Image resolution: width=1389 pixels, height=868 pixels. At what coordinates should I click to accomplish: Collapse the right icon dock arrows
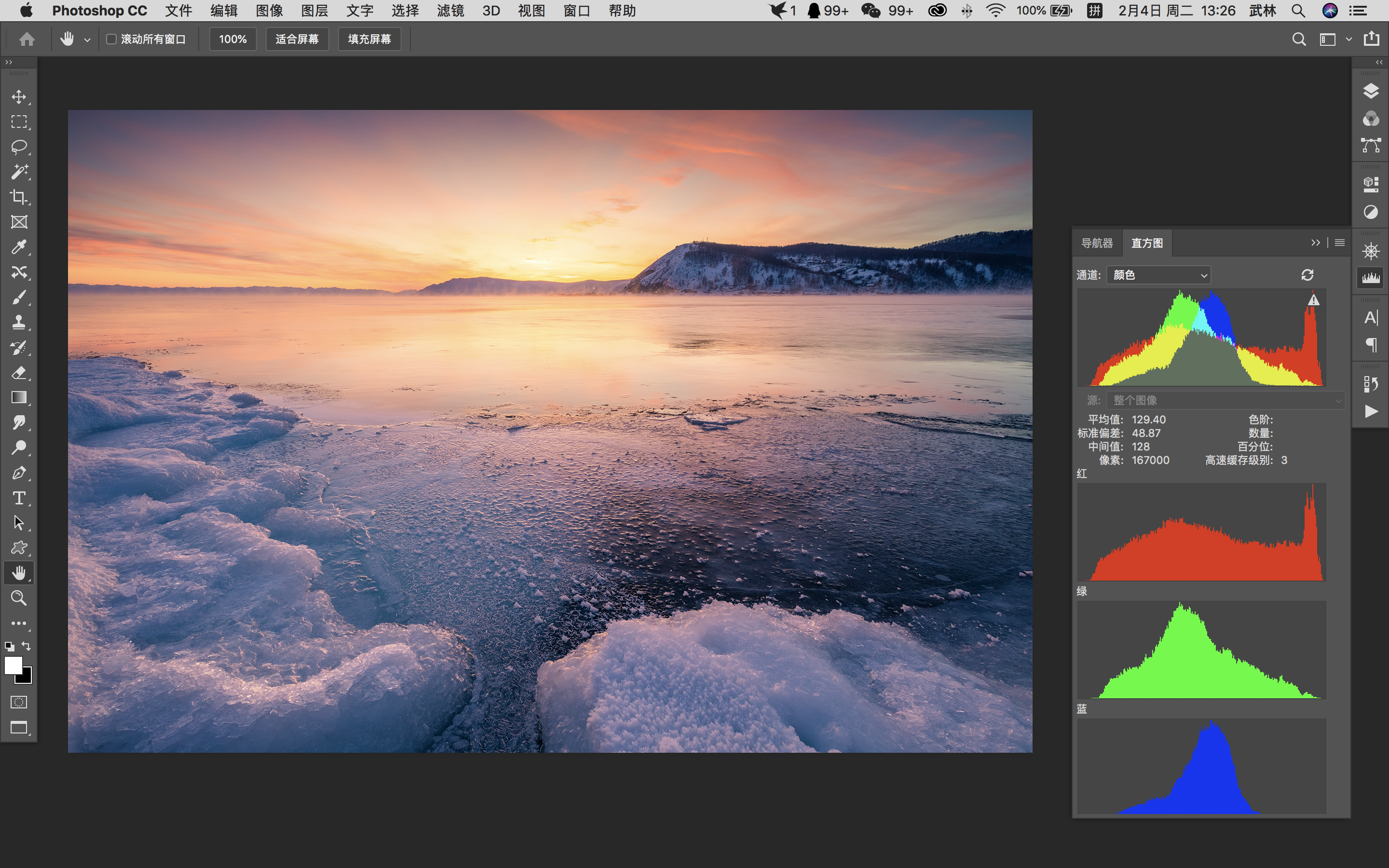[1379, 62]
